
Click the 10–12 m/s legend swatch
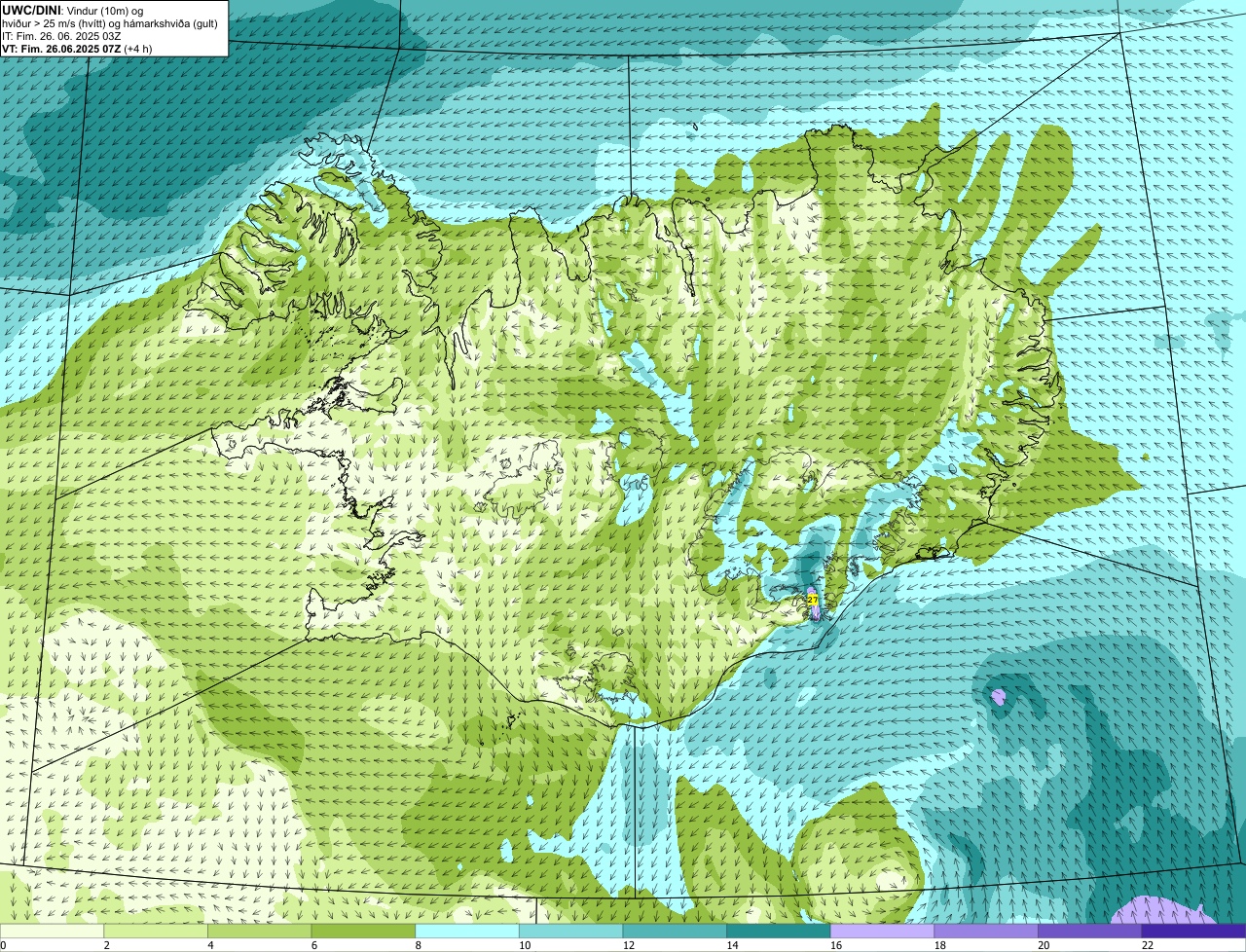coord(571,931)
